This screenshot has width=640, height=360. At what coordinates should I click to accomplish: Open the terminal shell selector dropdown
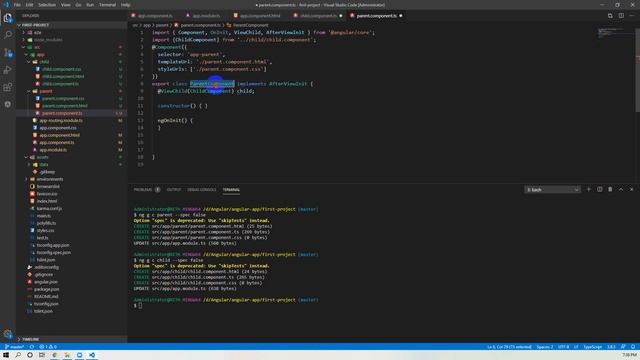[x=552, y=190]
